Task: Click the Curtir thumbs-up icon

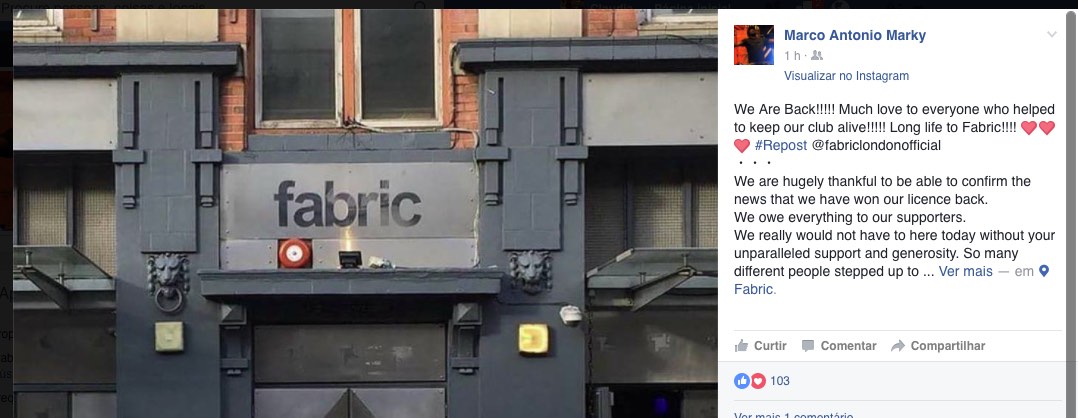Action: point(741,346)
